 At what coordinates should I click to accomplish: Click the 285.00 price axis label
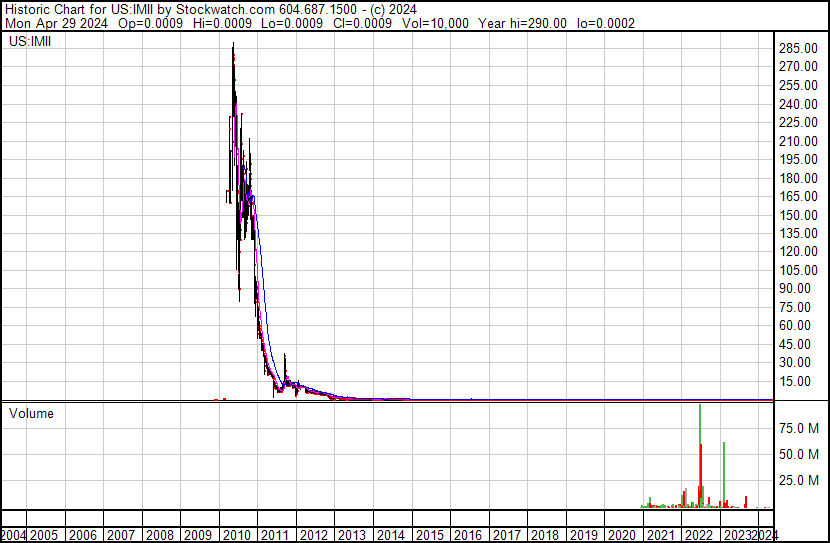pos(799,48)
